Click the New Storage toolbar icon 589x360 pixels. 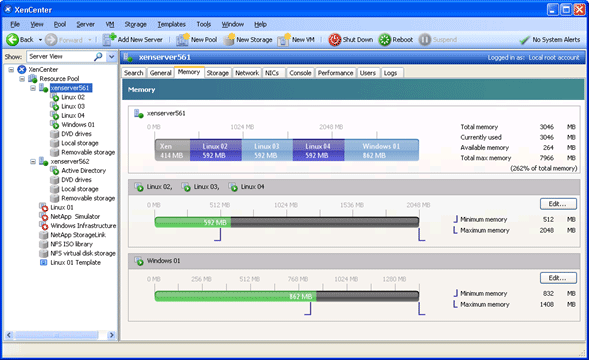(x=229, y=39)
